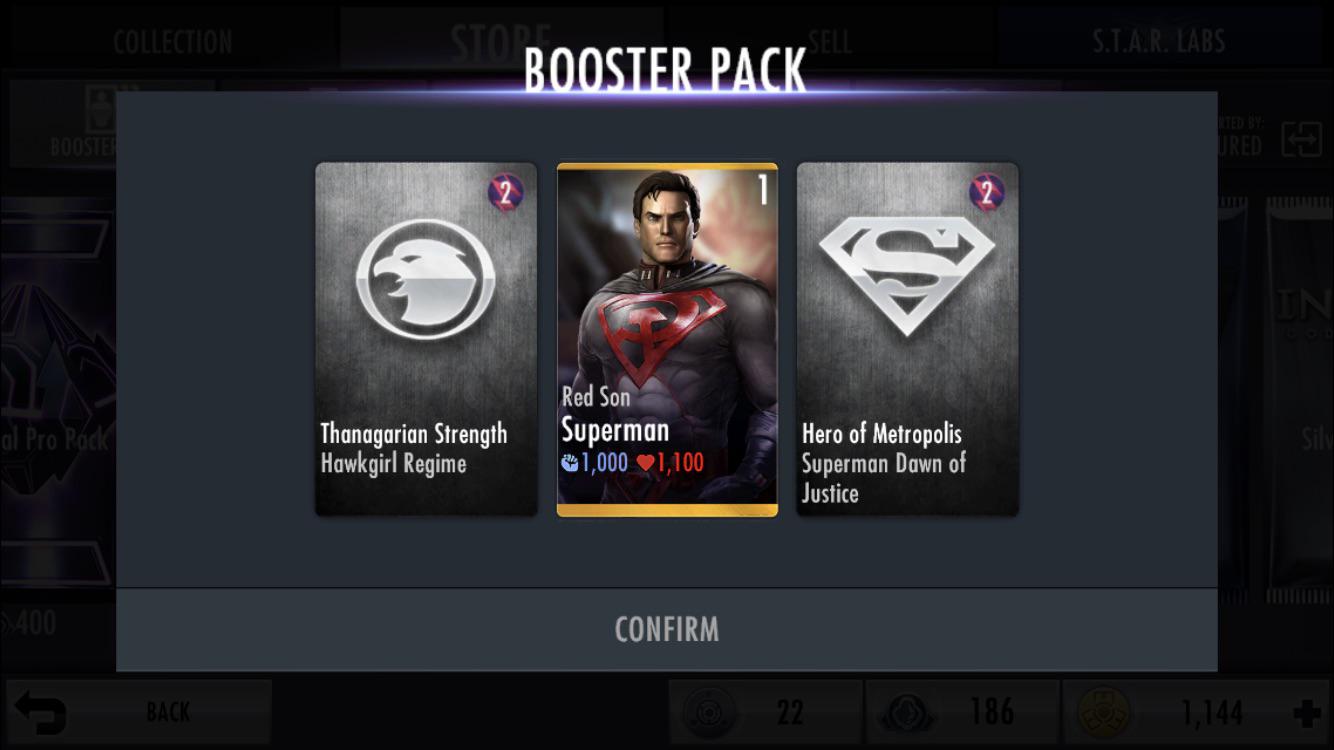Image resolution: width=1334 pixels, height=750 pixels.
Task: Tap the badge on the Thanagarian Strength card
Action: click(x=505, y=192)
